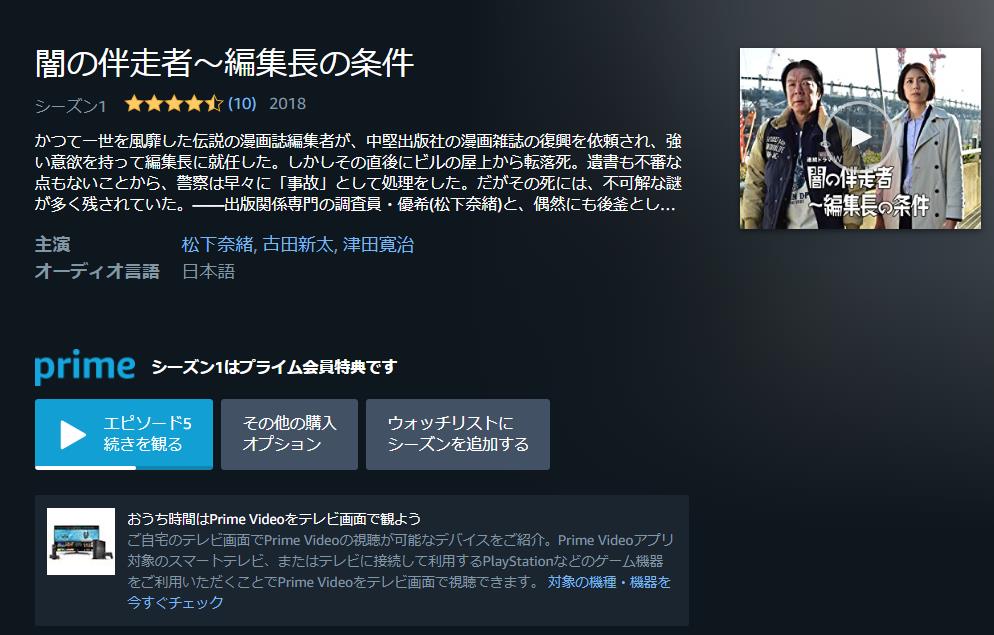Continue watching with 続きを観る button
The image size is (994, 635).
[x=124, y=434]
